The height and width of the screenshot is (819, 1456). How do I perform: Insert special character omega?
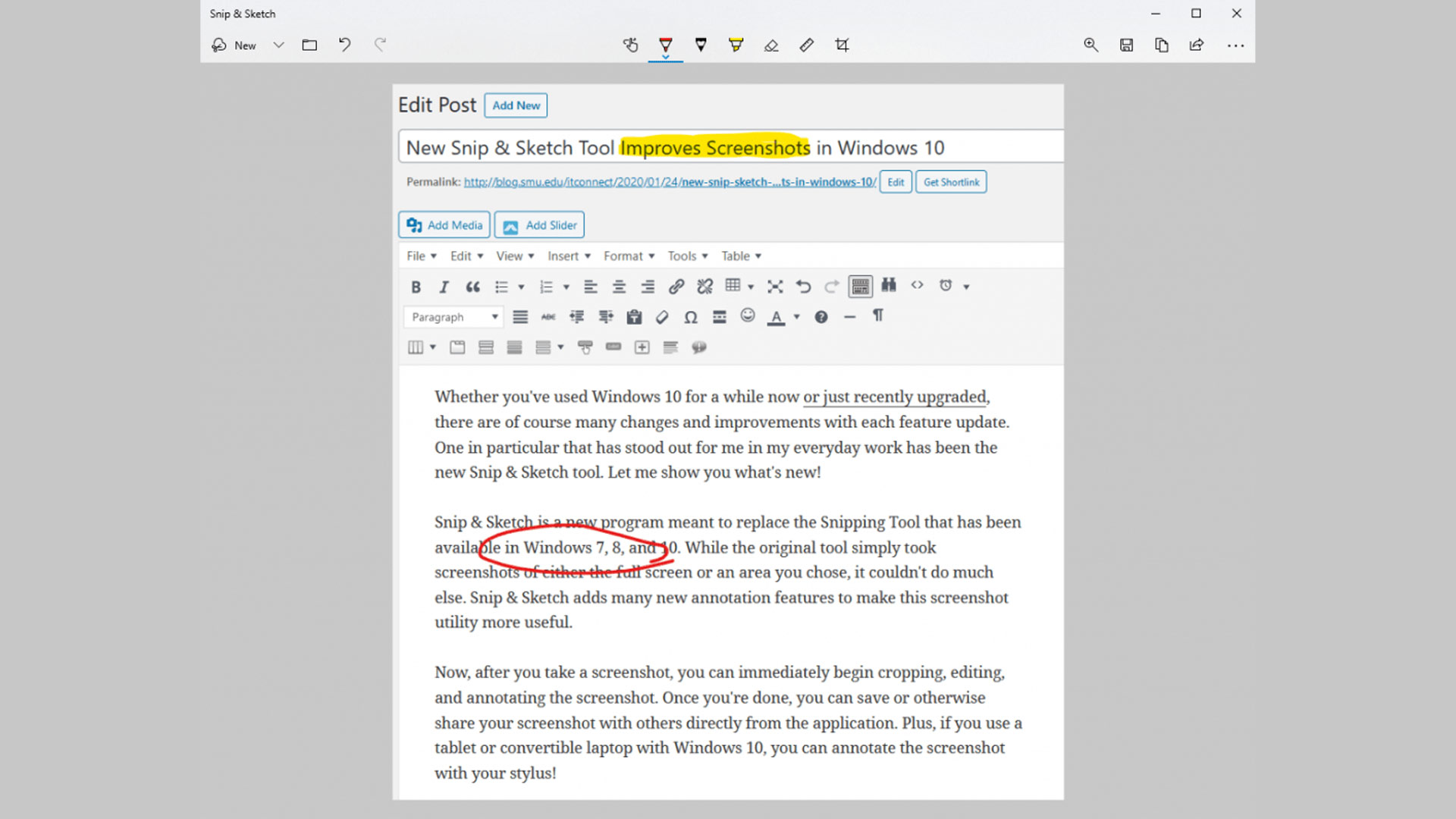[x=691, y=317]
